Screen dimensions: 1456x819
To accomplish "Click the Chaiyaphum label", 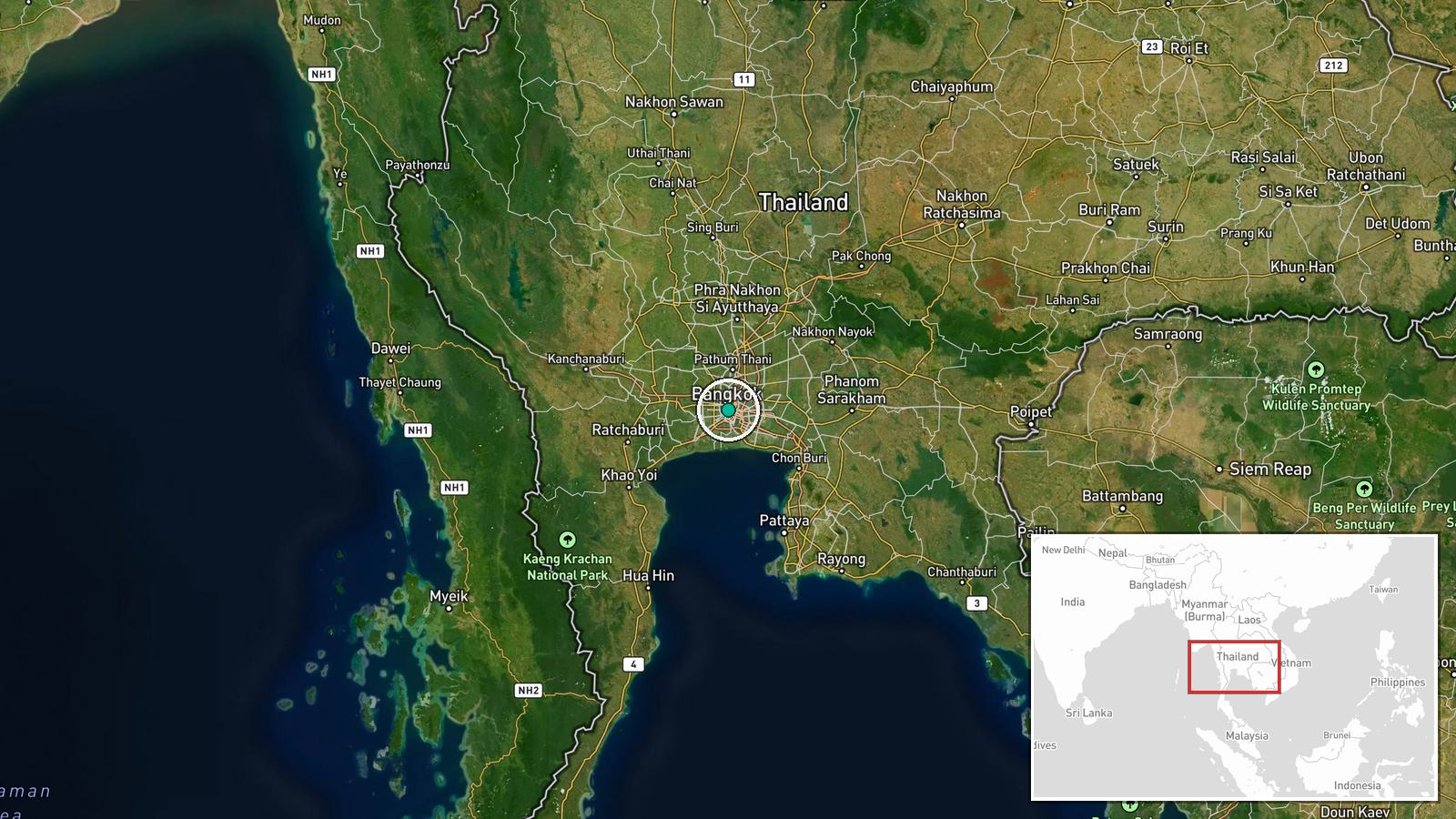I will pyautogui.click(x=952, y=86).
